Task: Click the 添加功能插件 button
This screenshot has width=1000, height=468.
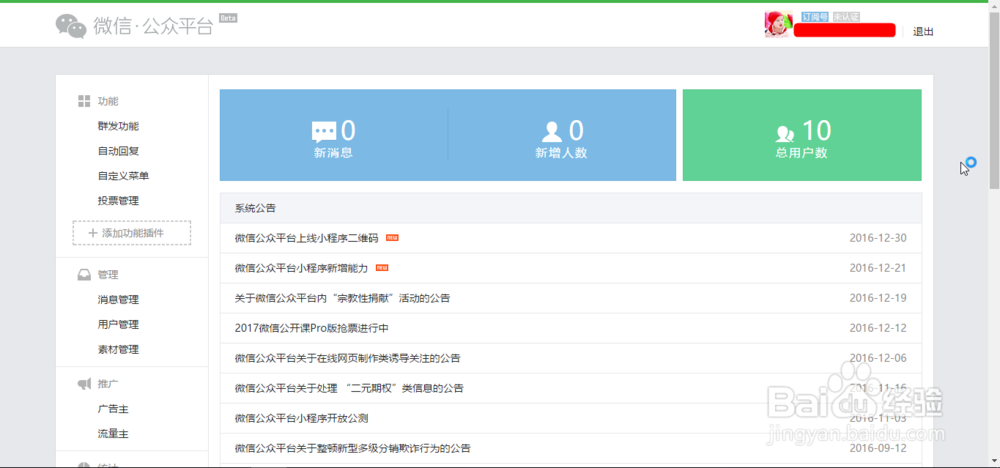Action: coord(132,233)
